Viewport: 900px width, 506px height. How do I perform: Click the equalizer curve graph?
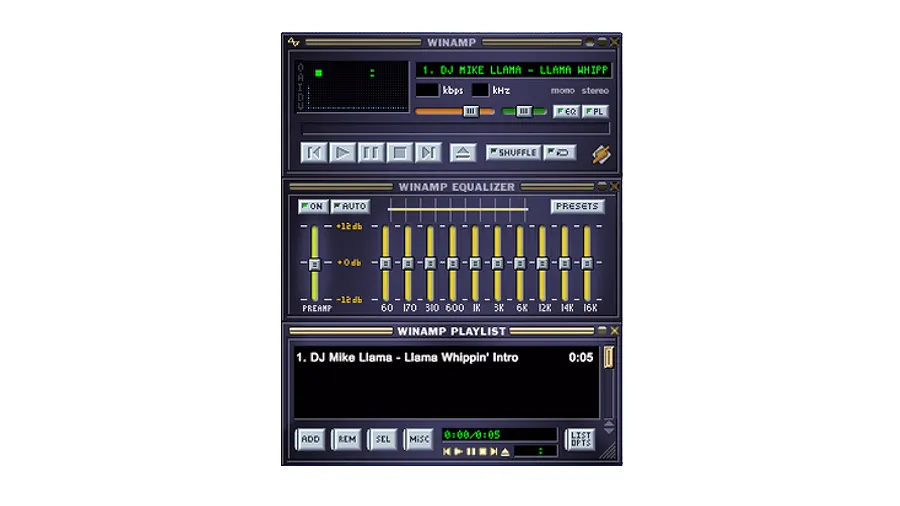[458, 210]
